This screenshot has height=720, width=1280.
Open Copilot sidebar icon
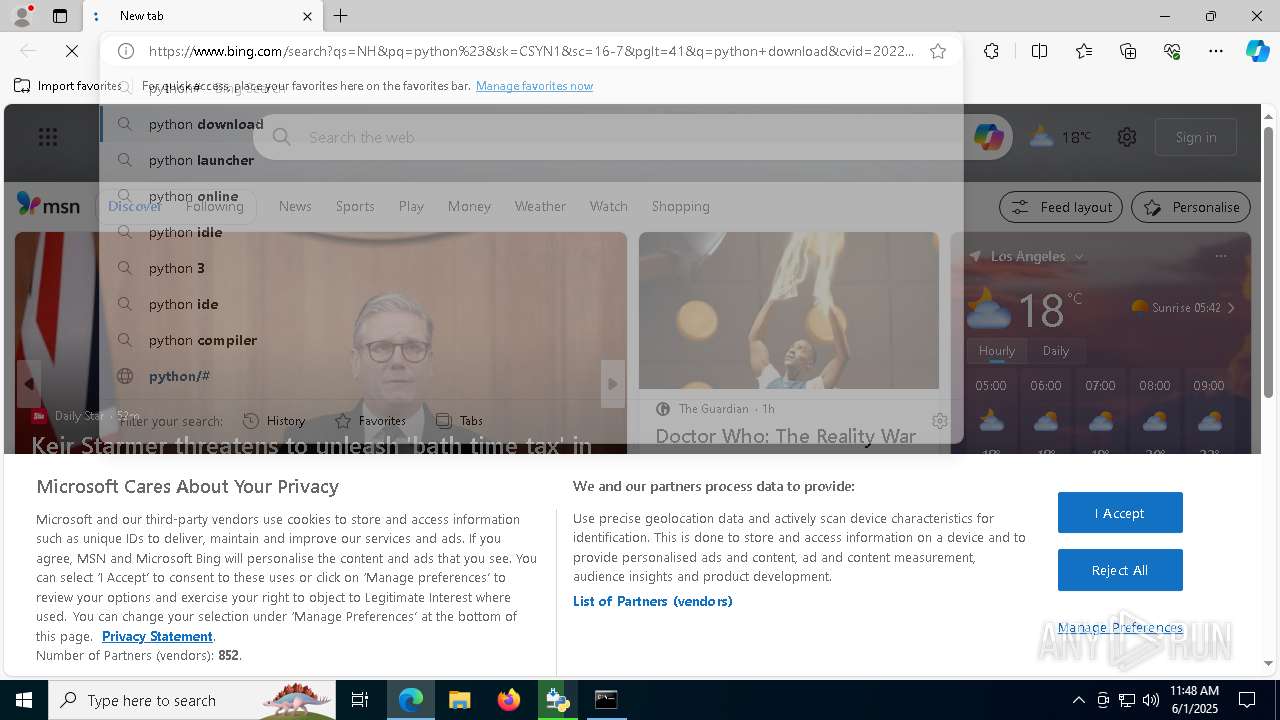(1257, 51)
